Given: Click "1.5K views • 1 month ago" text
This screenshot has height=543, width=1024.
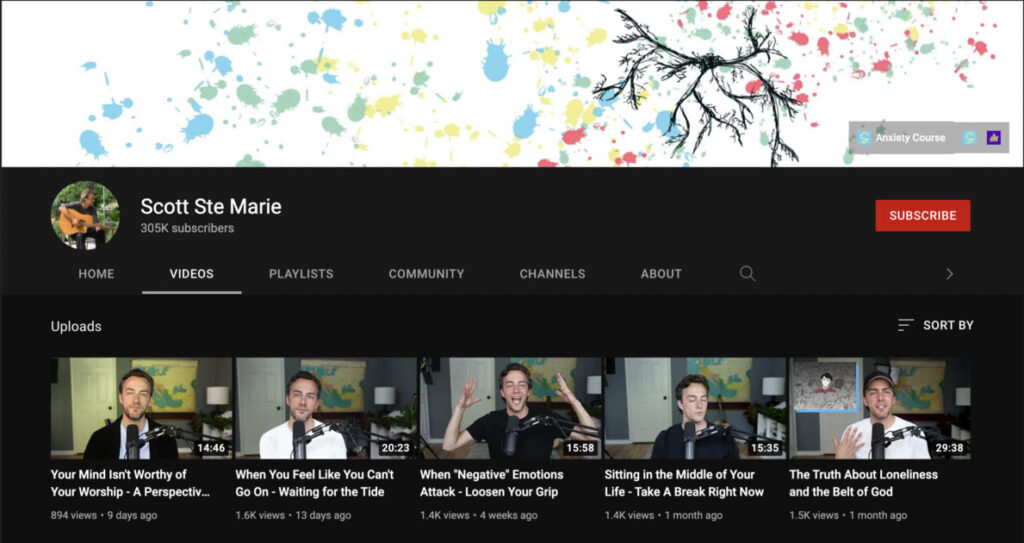Looking at the screenshot, I should 848,515.
